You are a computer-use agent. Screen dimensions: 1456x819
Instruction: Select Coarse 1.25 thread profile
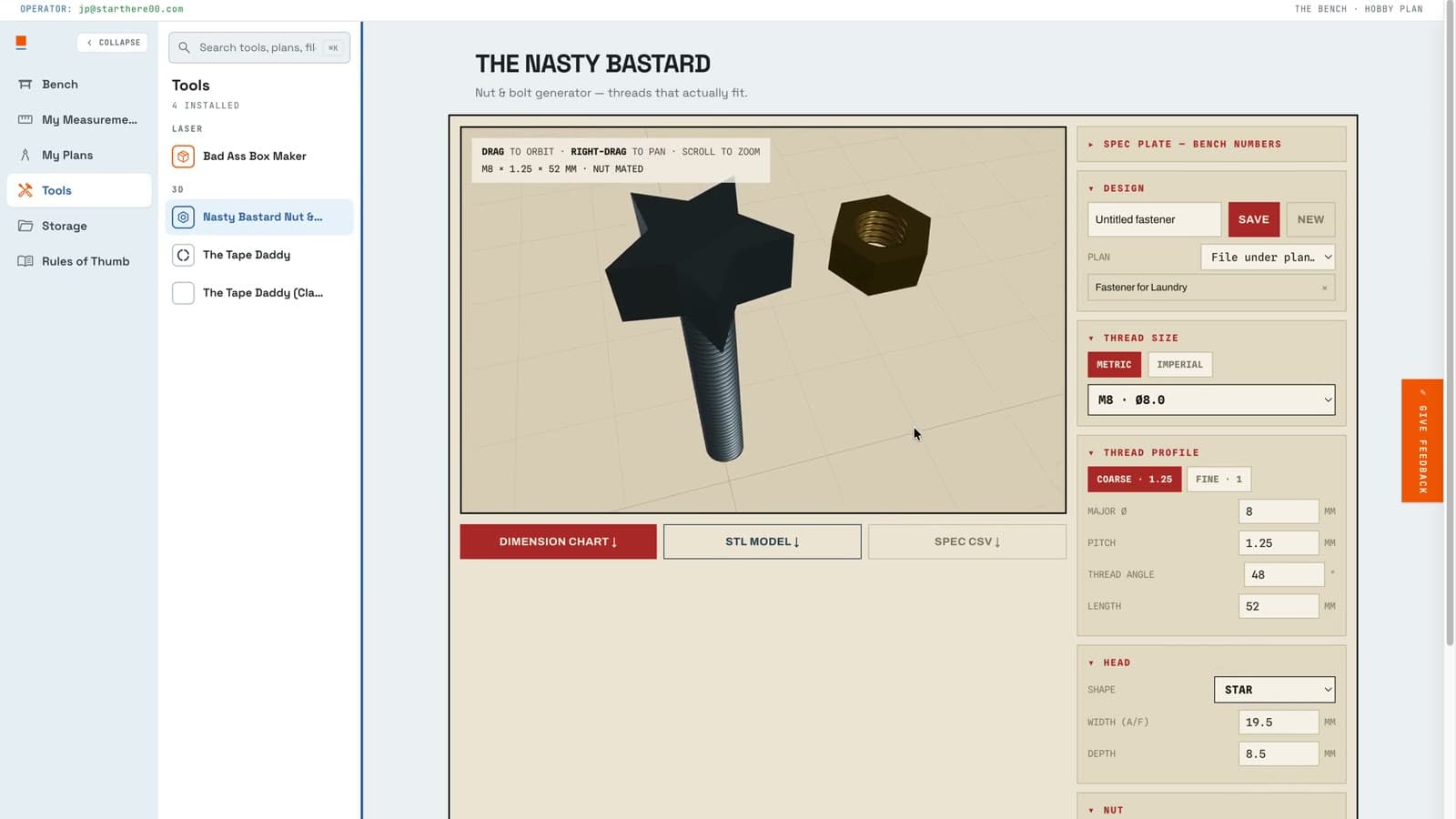point(1134,480)
